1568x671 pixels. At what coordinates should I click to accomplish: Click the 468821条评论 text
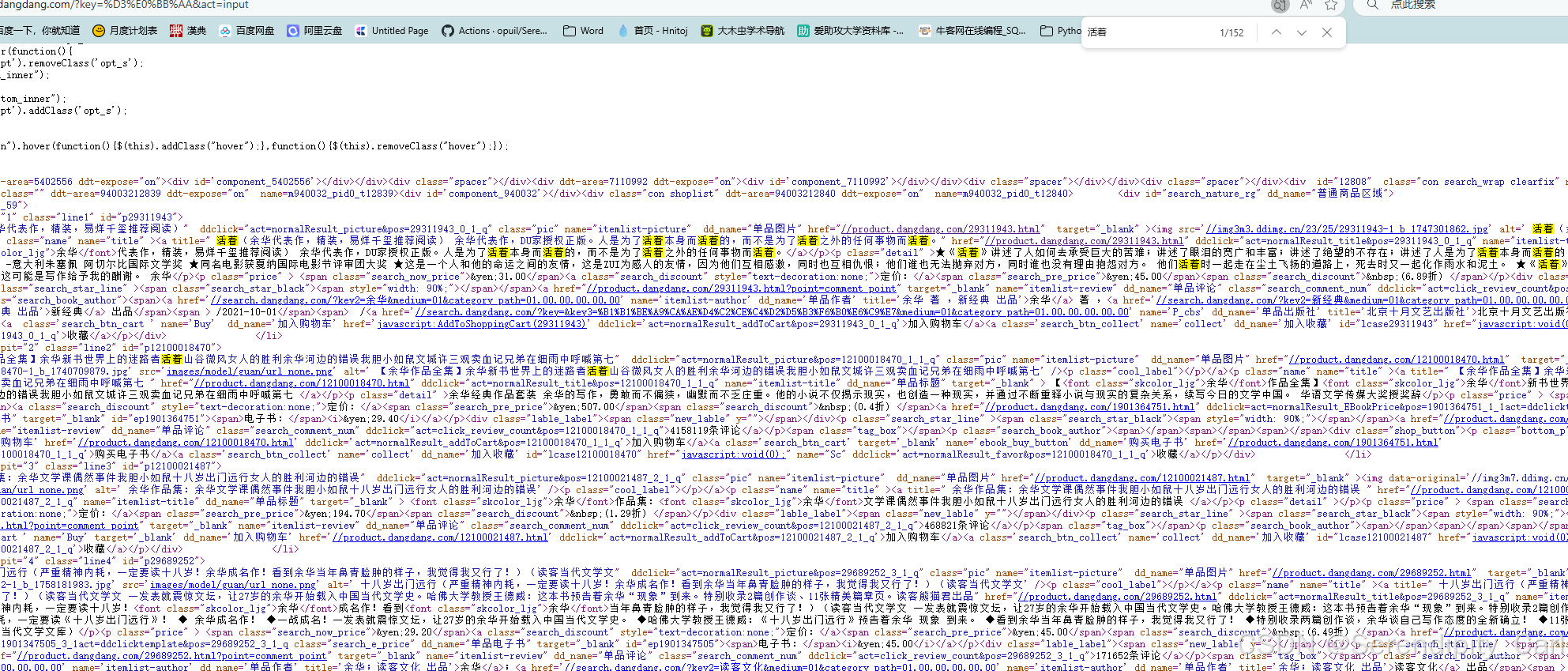[x=957, y=526]
